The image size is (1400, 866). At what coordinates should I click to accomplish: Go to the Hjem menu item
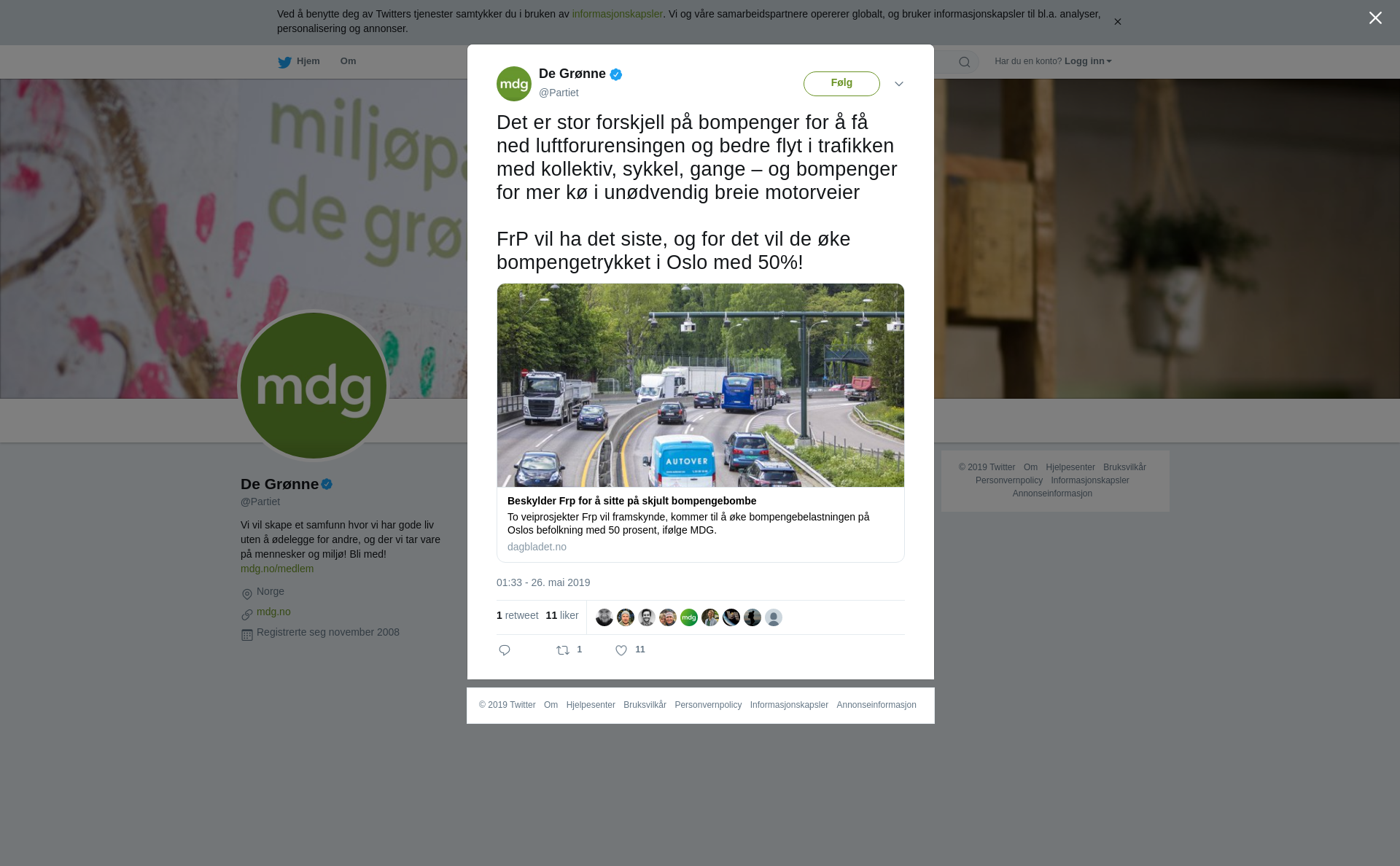308,61
